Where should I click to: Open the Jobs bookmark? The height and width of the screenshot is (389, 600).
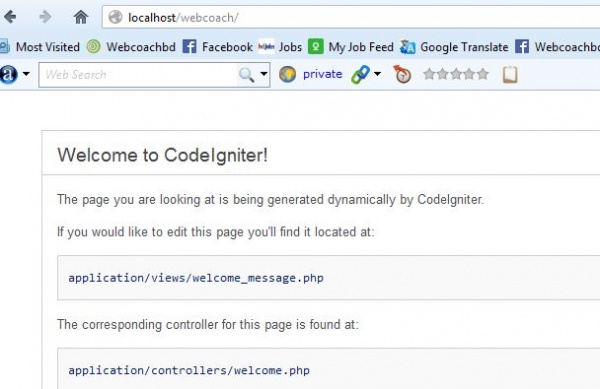(x=280, y=47)
